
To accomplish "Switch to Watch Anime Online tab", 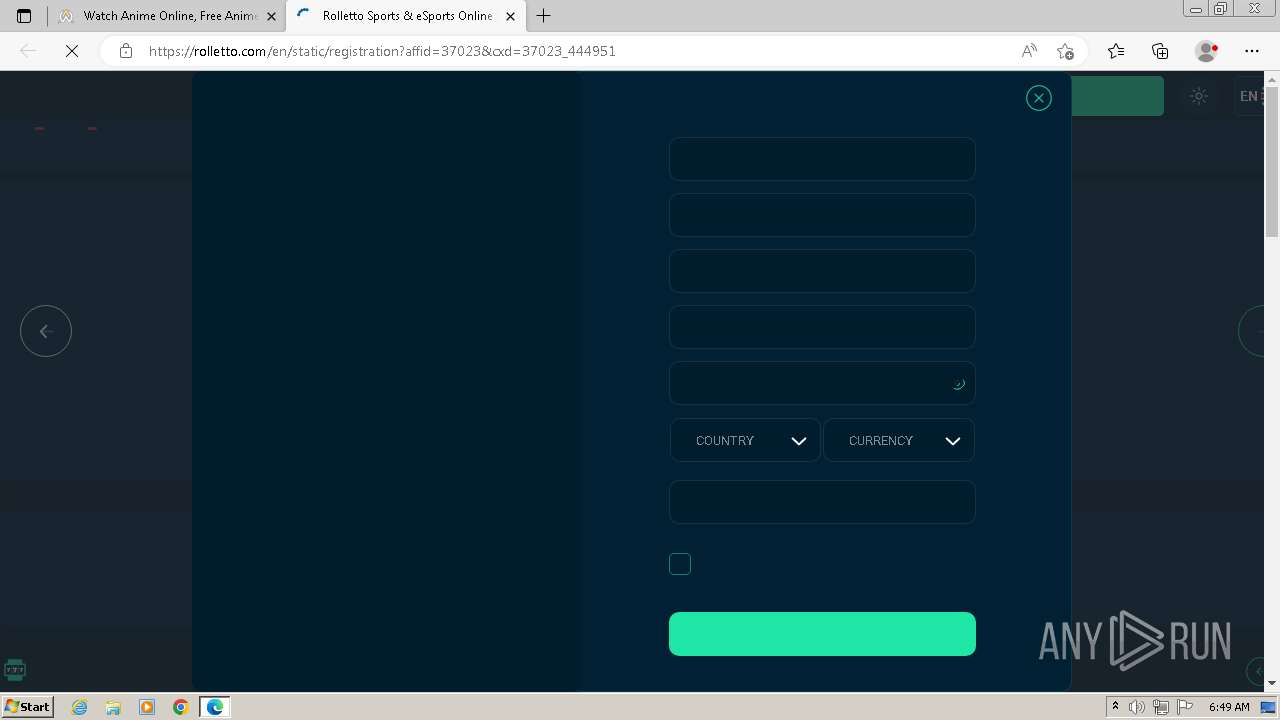I will coord(168,16).
